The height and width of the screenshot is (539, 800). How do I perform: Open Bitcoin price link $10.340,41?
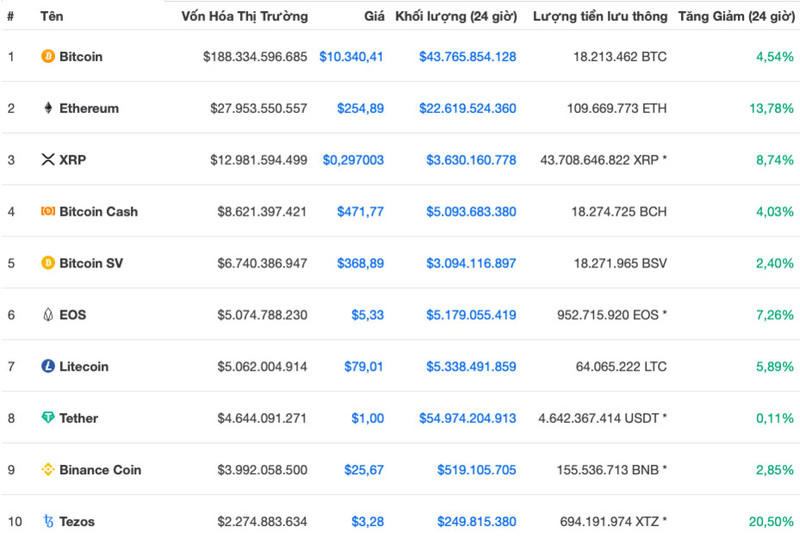coord(351,57)
